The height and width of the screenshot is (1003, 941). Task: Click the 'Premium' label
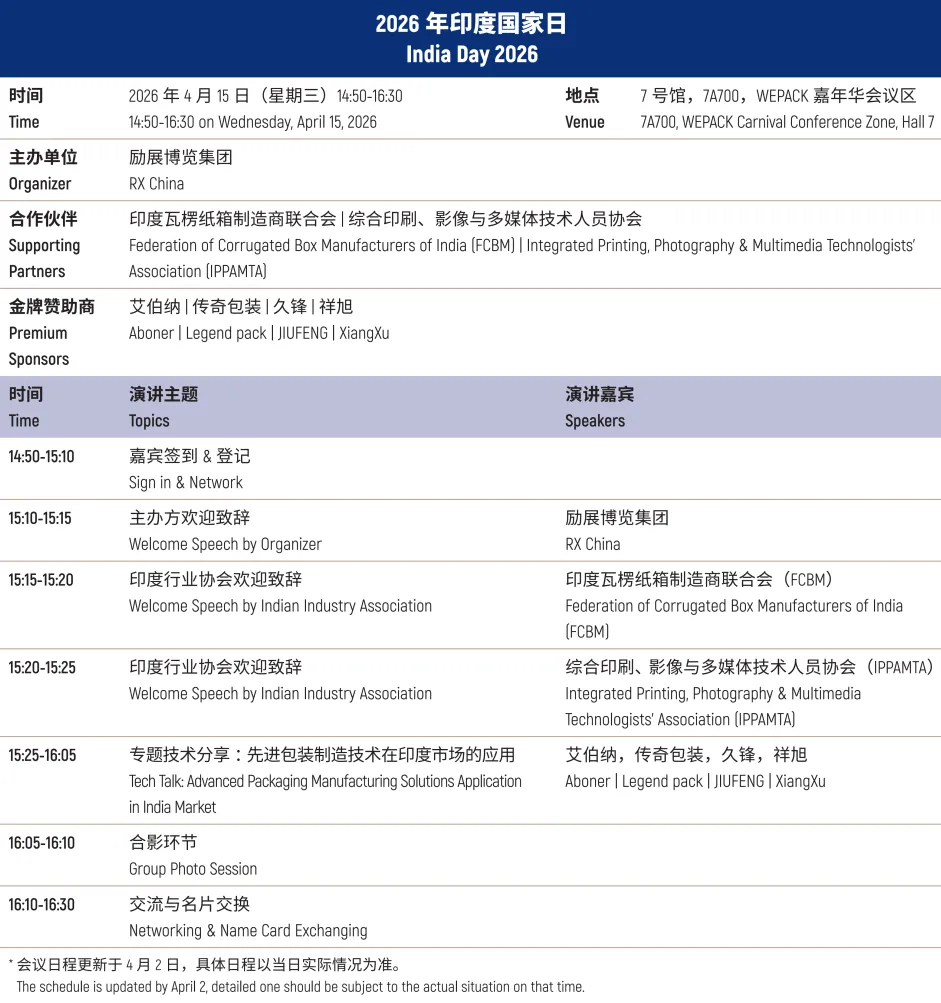click(x=38, y=333)
